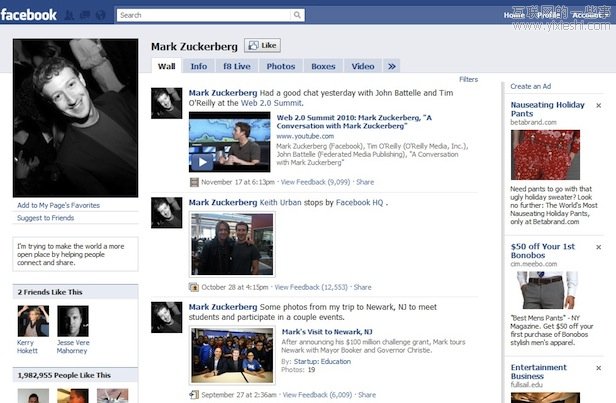This screenshot has width=616, height=403.
Task: Switch to the Photos tab
Action: click(280, 66)
